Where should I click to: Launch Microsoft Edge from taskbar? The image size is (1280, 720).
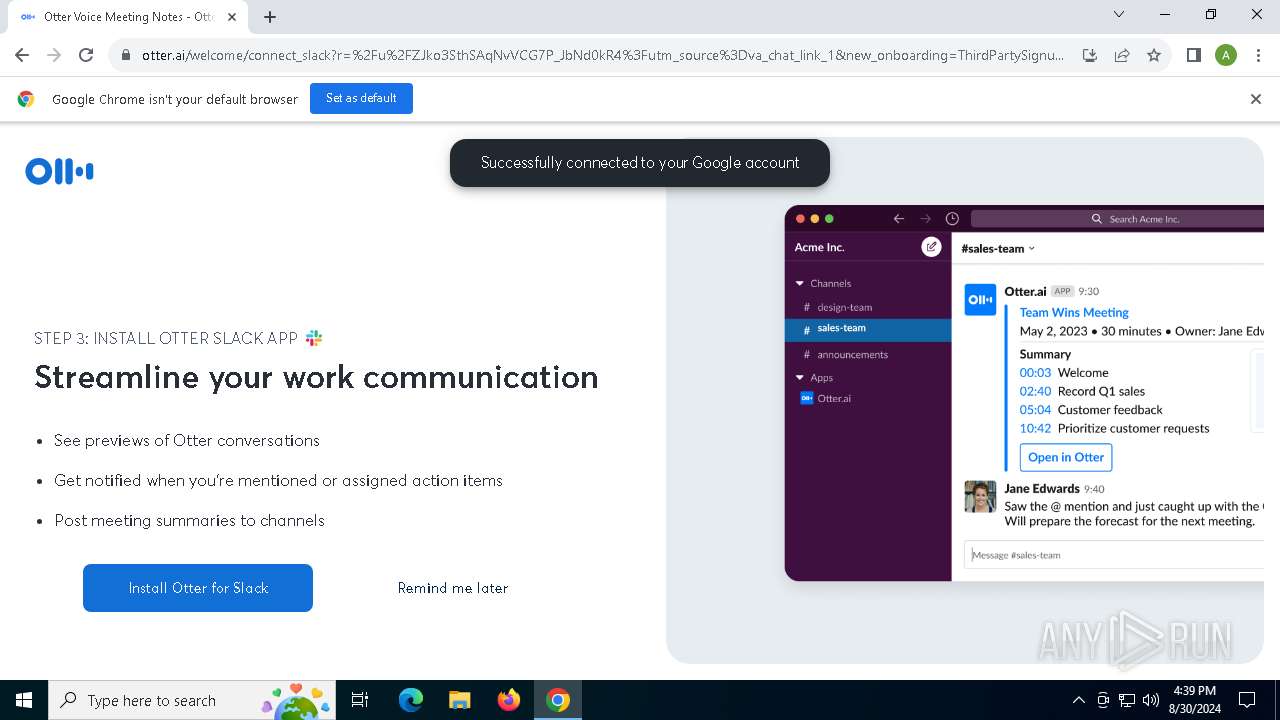pyautogui.click(x=411, y=700)
